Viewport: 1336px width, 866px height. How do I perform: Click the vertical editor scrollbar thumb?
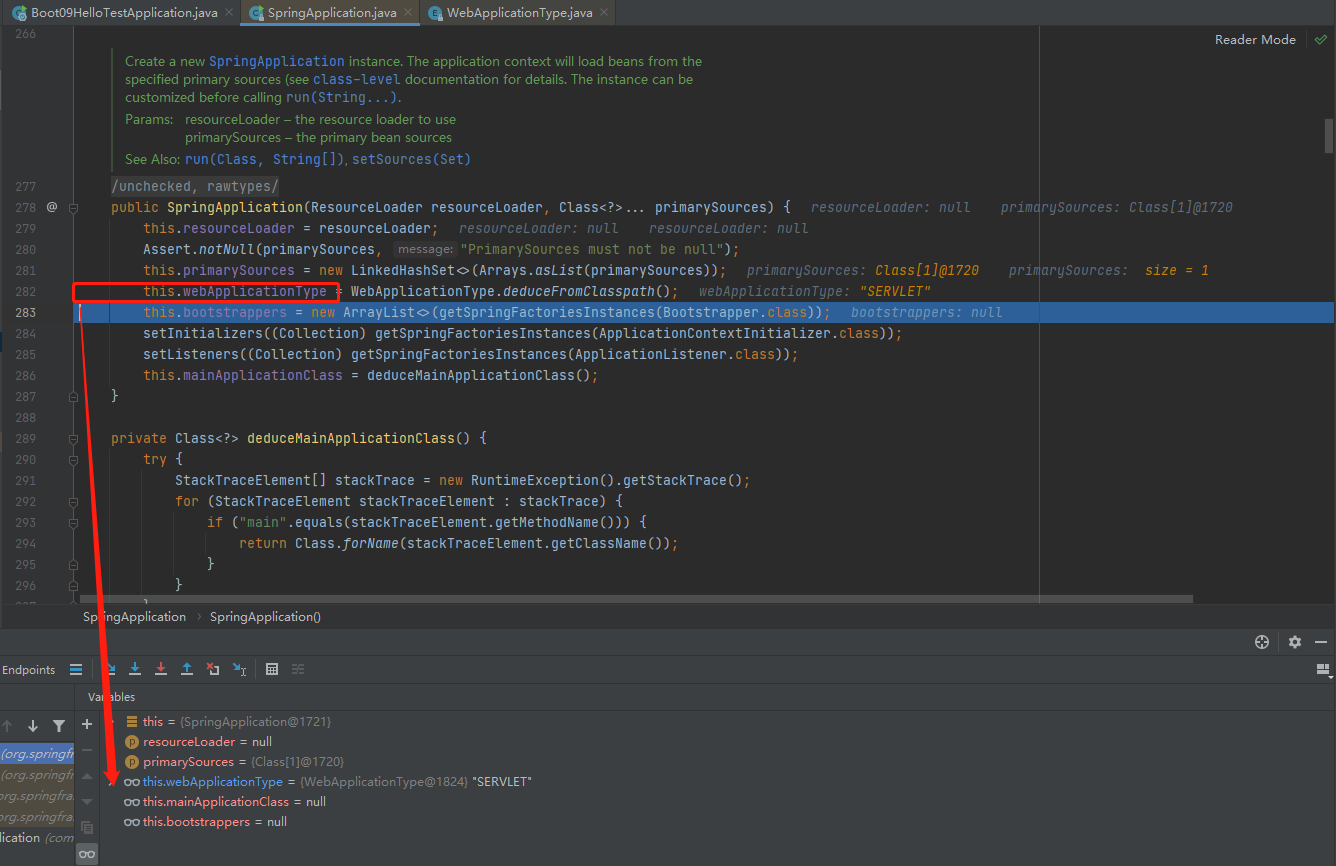point(1329,134)
